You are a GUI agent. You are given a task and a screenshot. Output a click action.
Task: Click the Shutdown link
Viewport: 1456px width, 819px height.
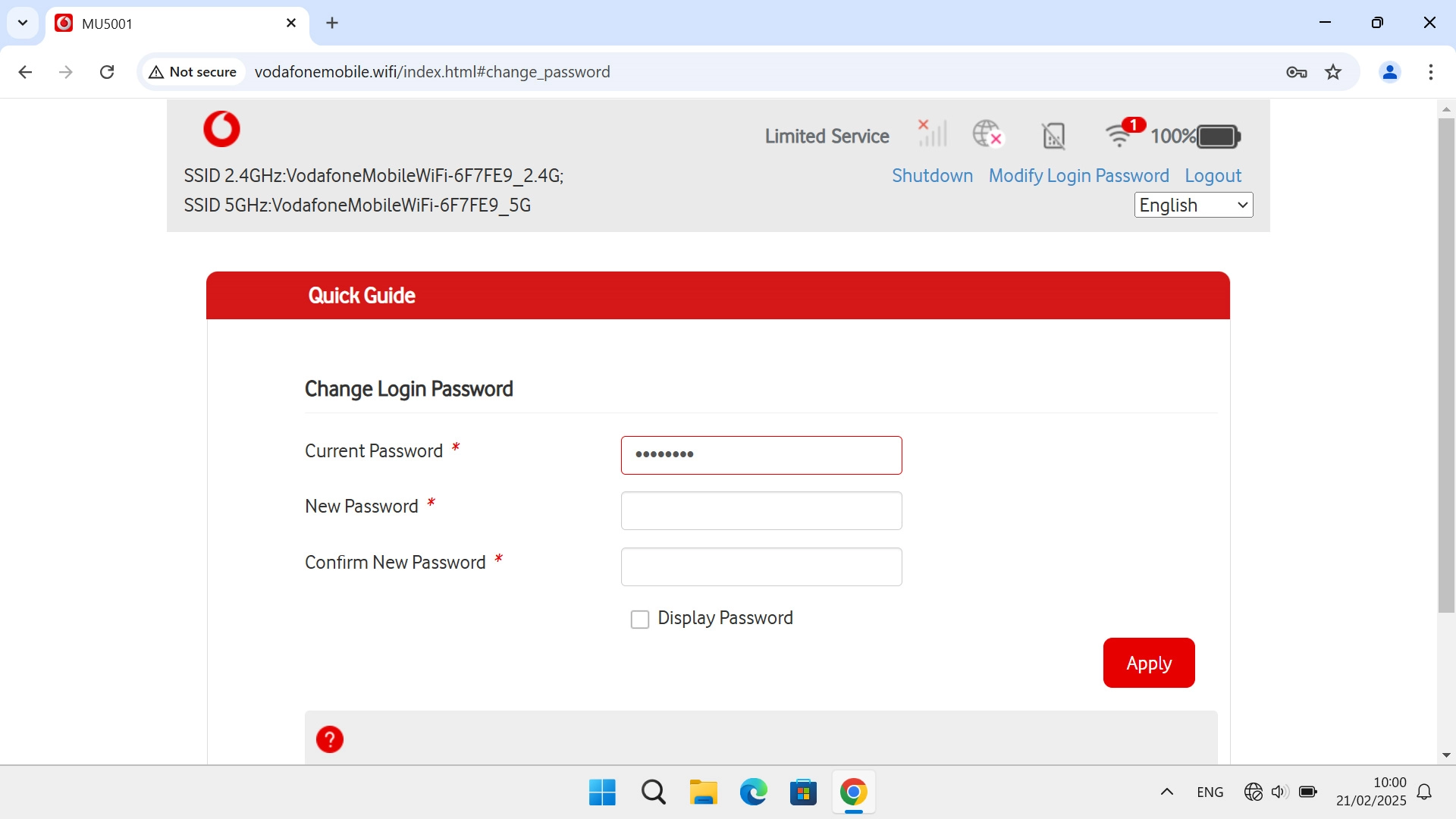(932, 176)
